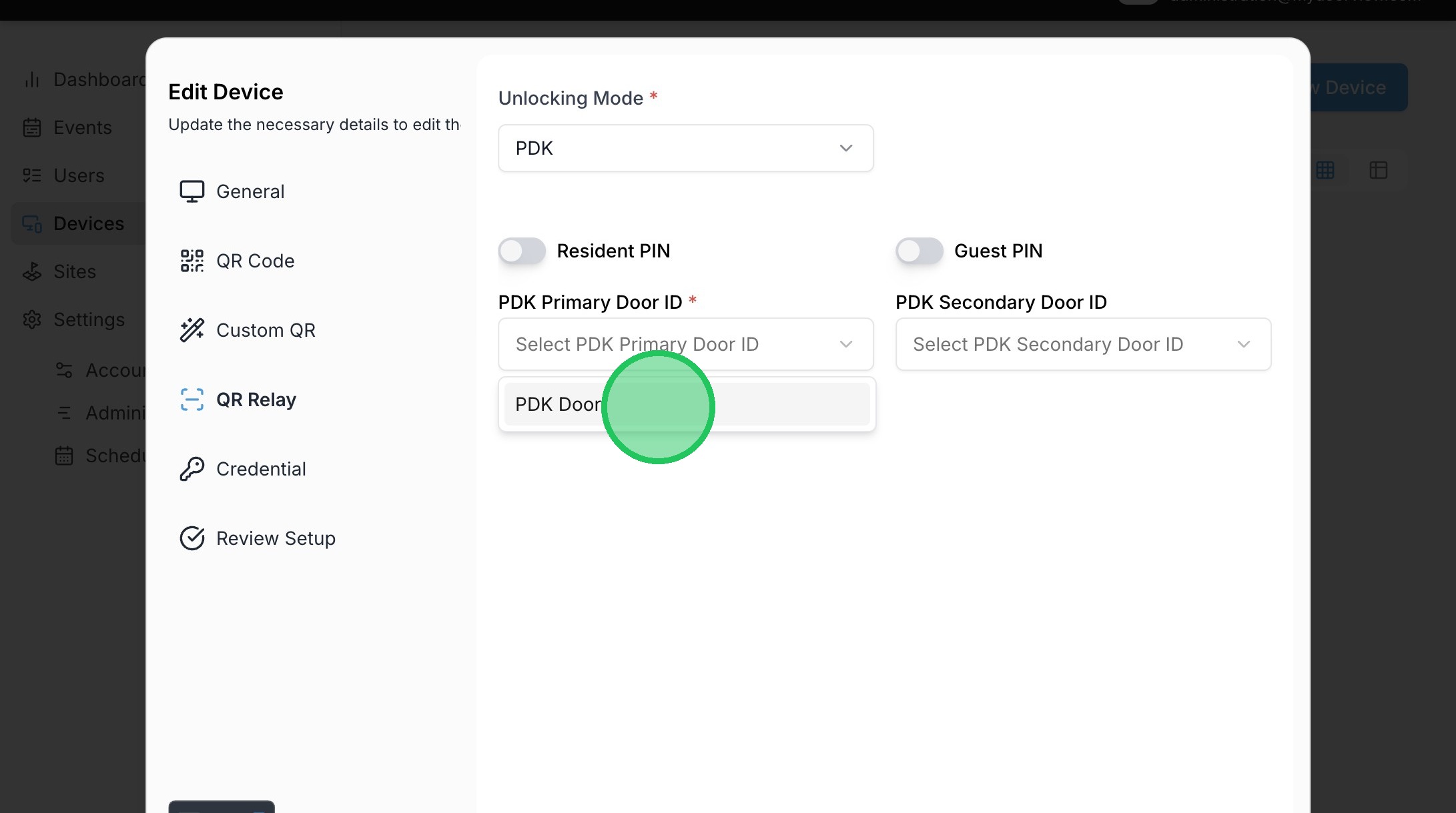The image size is (1456, 813).
Task: Click the grid view icon
Action: 1325,170
